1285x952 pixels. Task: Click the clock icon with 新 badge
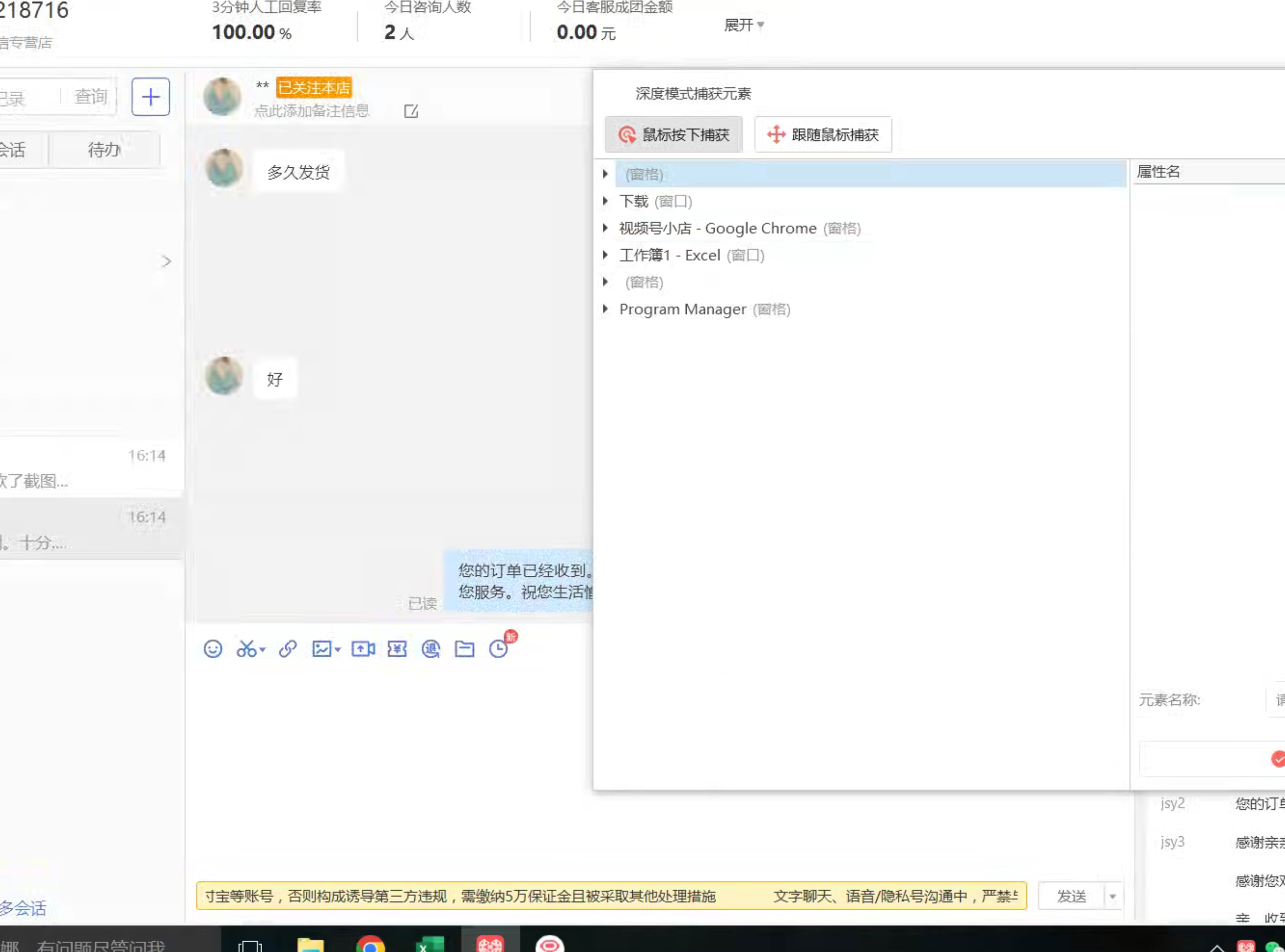pyautogui.click(x=499, y=649)
